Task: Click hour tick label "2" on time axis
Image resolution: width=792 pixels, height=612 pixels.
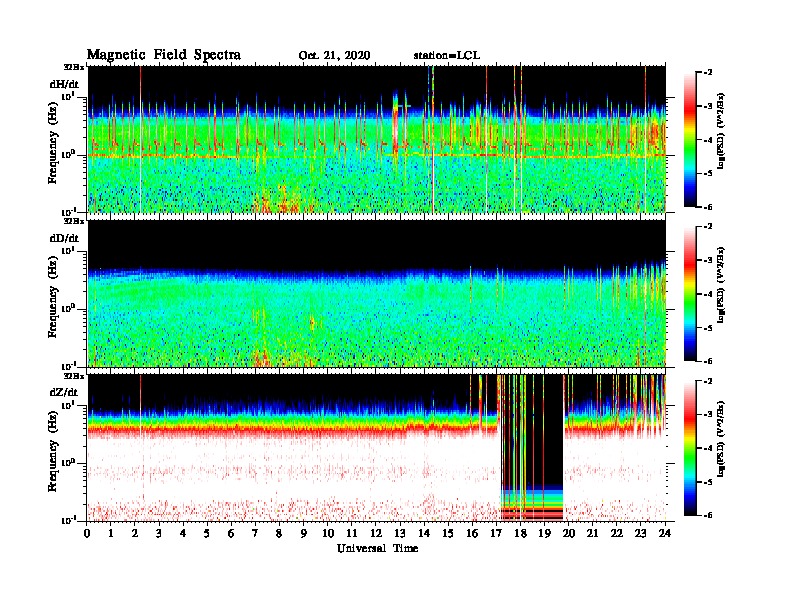Action: [135, 533]
